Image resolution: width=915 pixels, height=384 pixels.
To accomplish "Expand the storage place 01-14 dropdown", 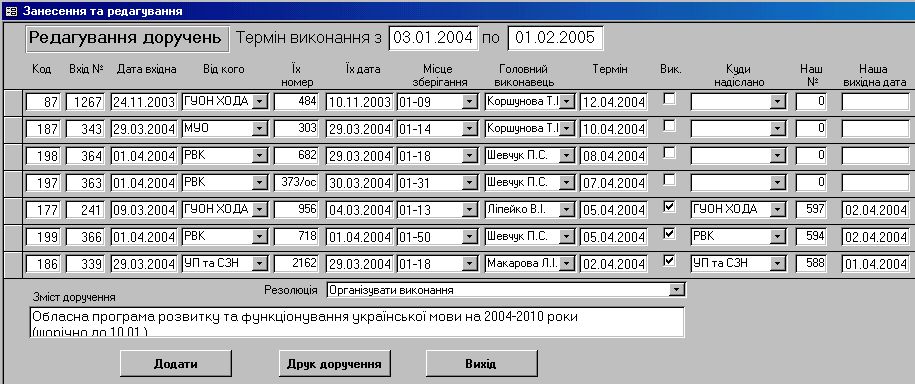I will 470,128.
